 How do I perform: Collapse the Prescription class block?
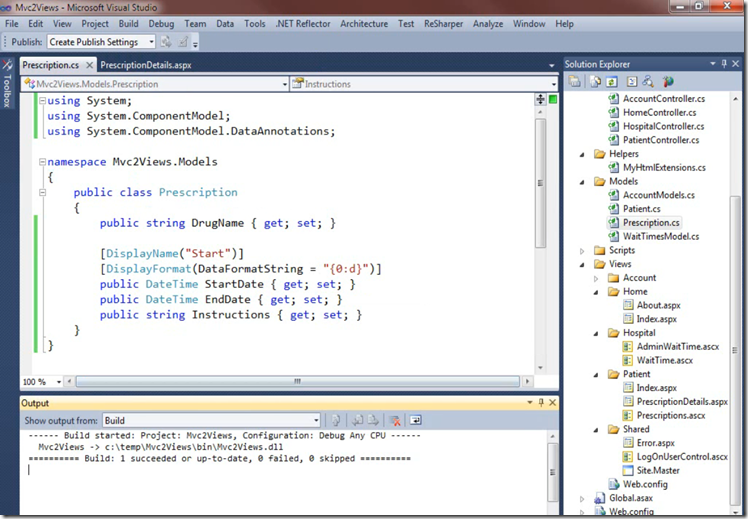click(42, 193)
